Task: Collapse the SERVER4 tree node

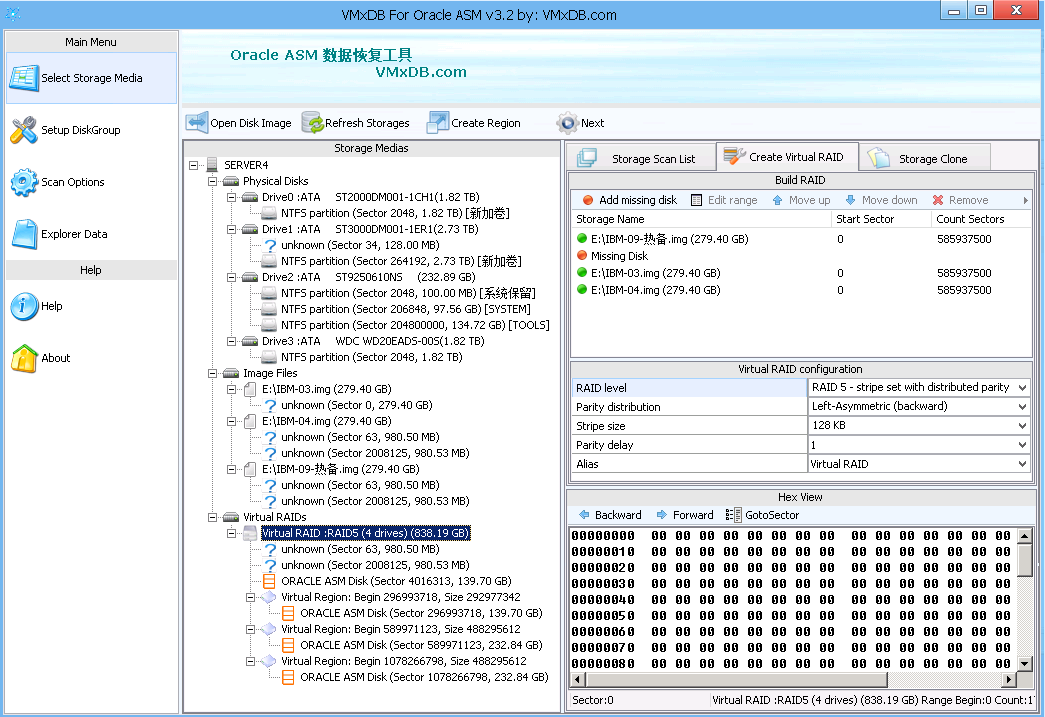Action: pos(193,165)
